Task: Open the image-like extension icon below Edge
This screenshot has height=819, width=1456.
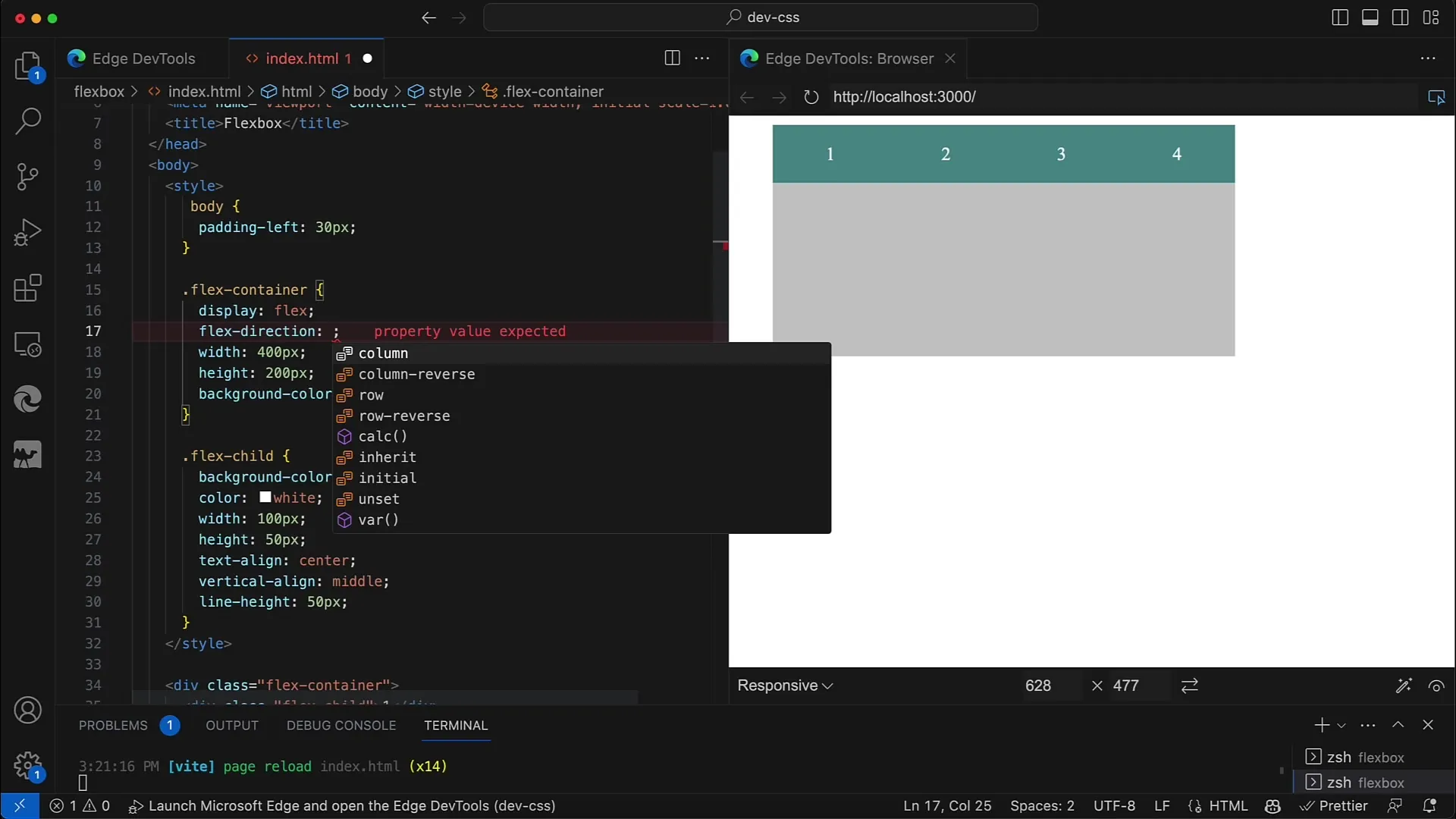Action: coord(28,455)
